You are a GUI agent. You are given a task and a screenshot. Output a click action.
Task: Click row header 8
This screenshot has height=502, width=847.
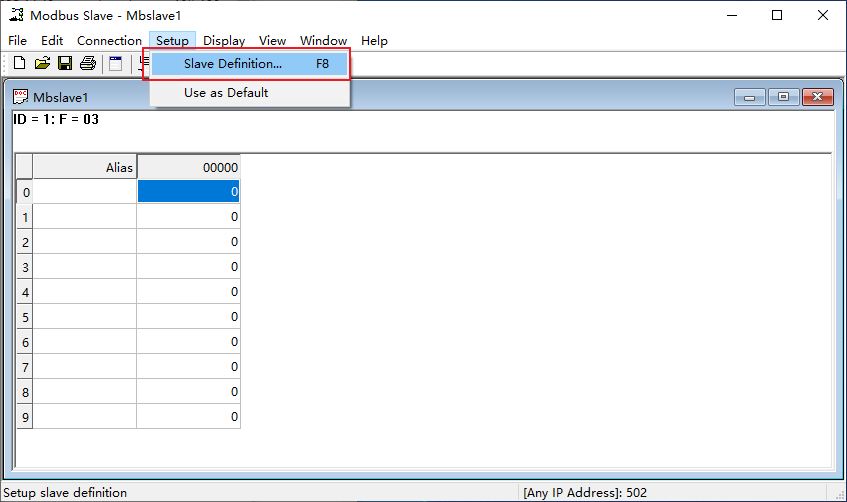click(x=25, y=391)
